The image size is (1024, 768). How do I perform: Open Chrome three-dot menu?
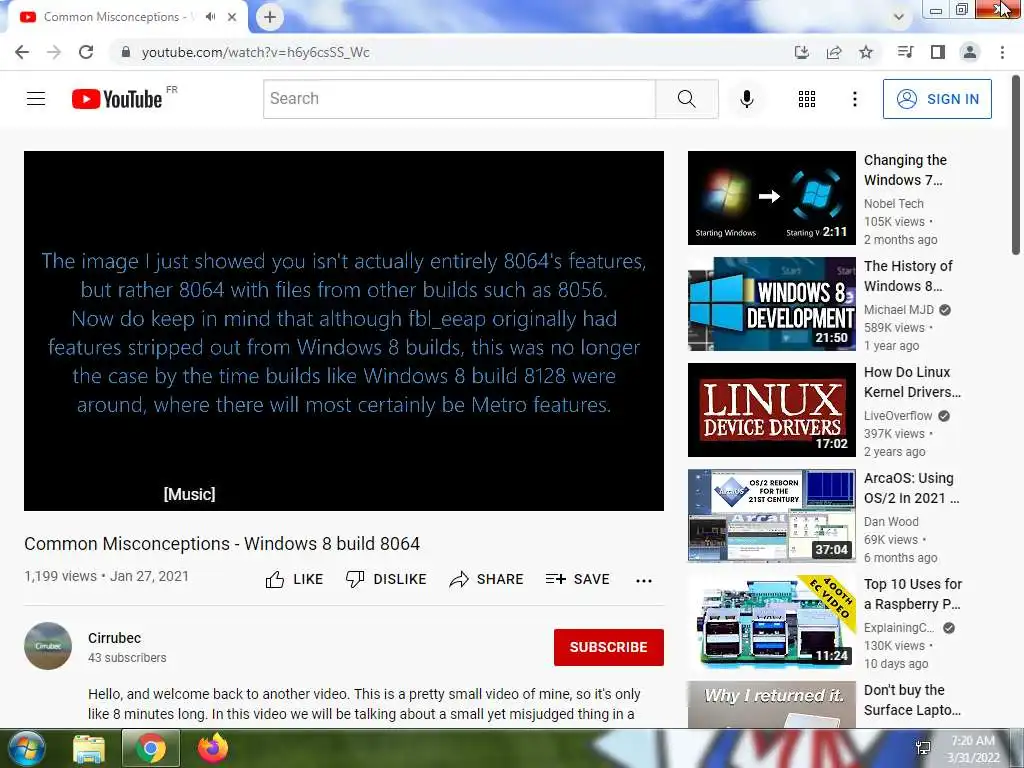(1002, 52)
